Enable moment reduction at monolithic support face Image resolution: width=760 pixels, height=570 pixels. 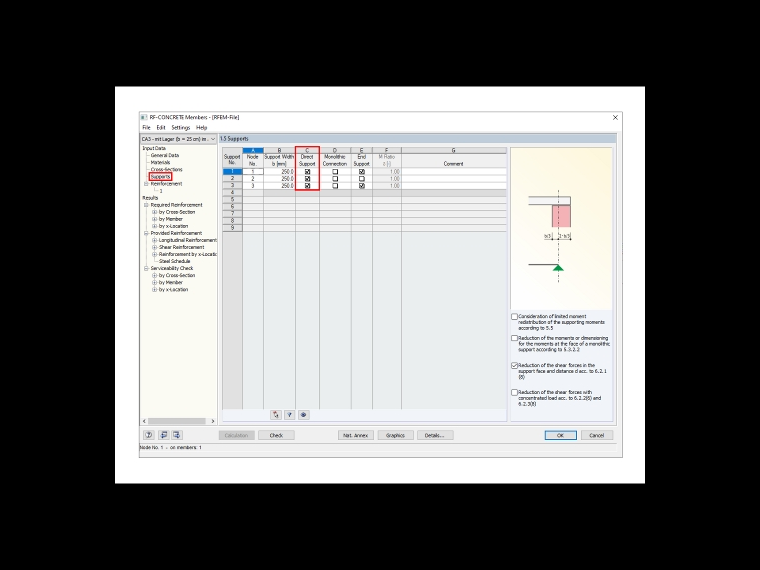click(x=515, y=338)
